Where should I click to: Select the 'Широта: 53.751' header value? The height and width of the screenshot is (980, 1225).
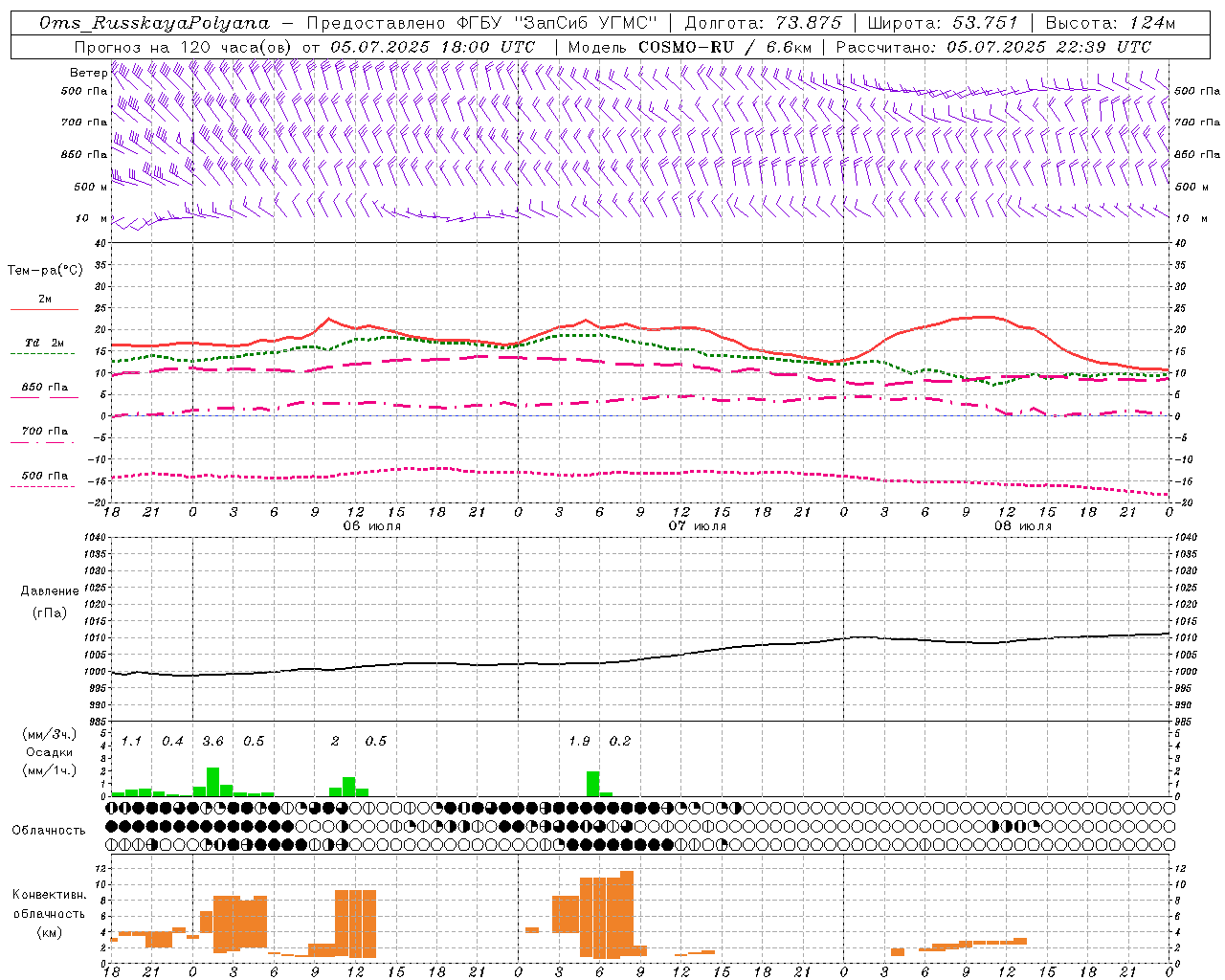pos(944,23)
